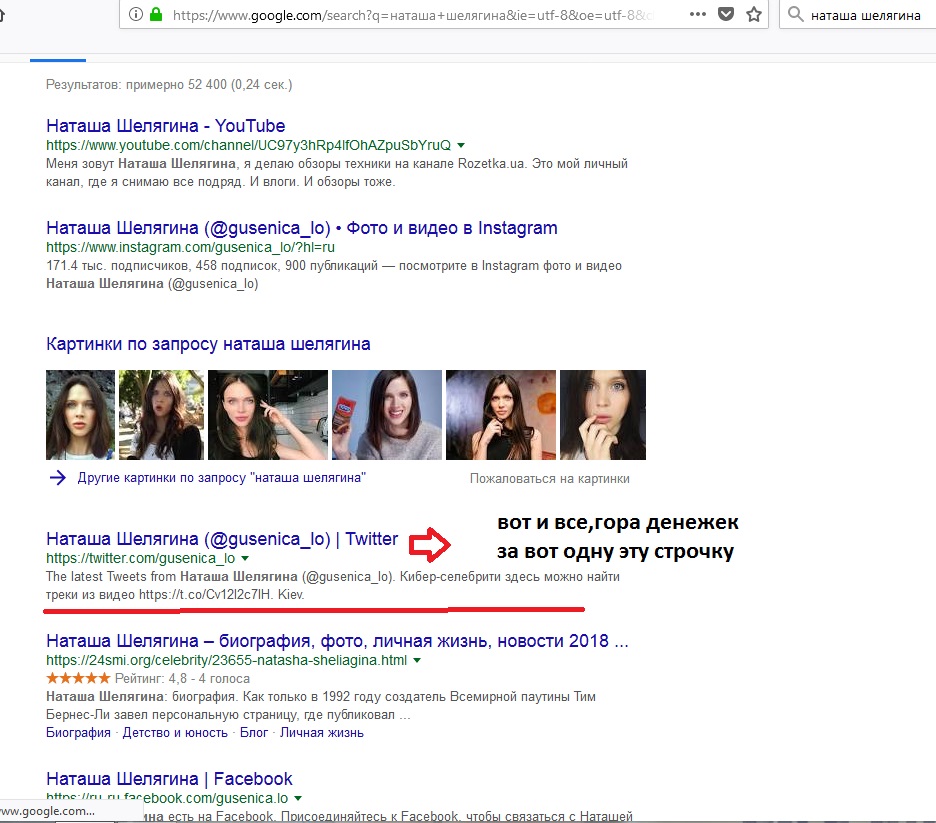Open the Twitter @gusenica_lo search result
The width and height of the screenshot is (936, 823).
221,539
